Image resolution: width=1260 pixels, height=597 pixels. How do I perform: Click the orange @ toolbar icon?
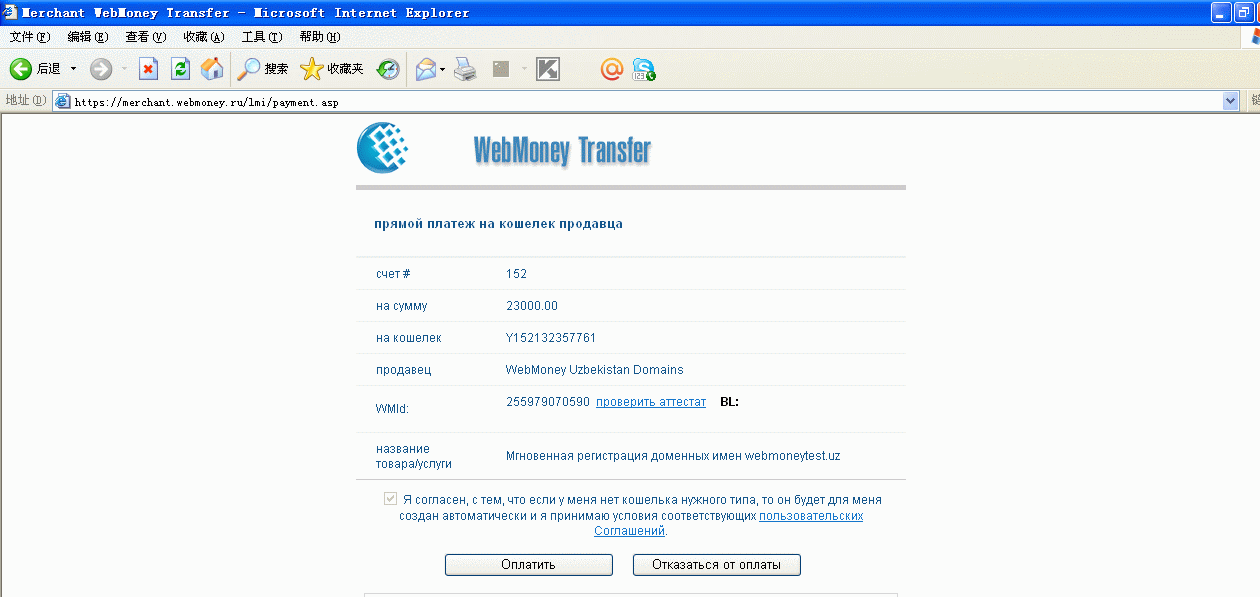coord(611,69)
